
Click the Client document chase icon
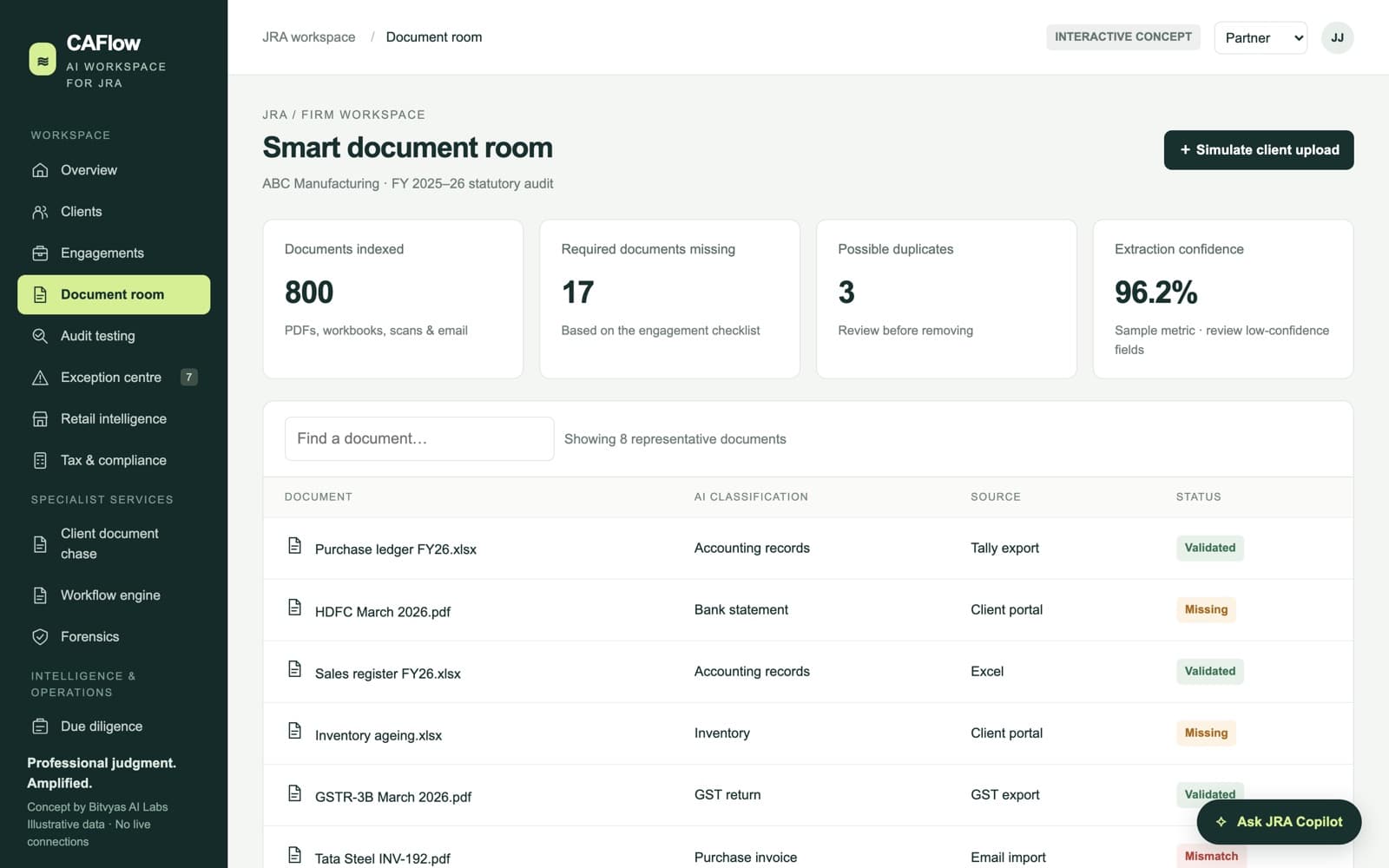coord(40,544)
